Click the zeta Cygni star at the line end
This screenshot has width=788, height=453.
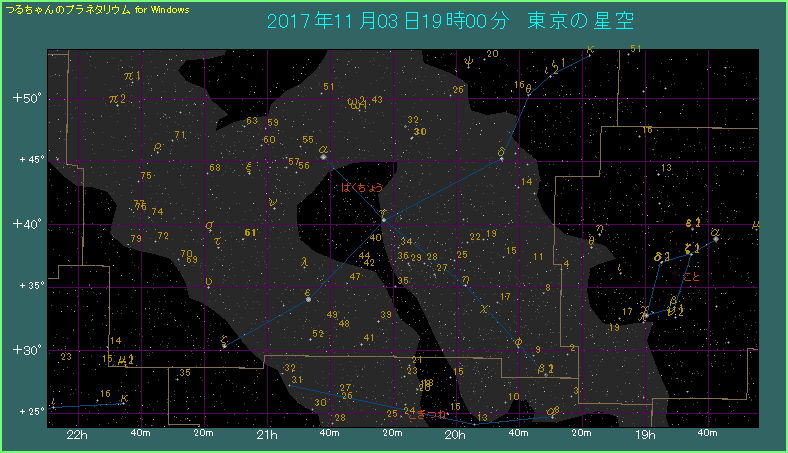click(223, 345)
